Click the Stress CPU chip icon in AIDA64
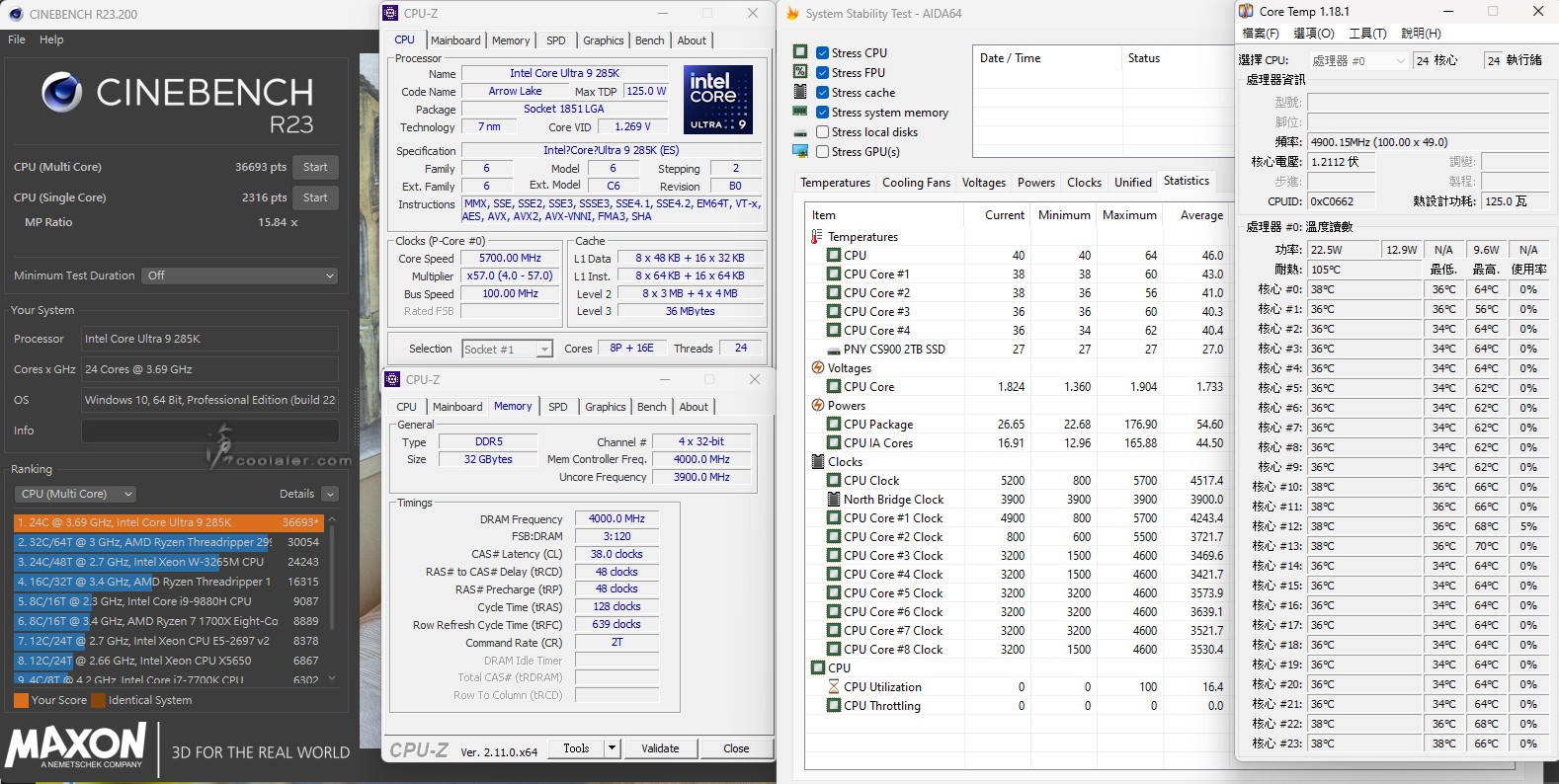This screenshot has height=784, width=1559. [x=800, y=51]
